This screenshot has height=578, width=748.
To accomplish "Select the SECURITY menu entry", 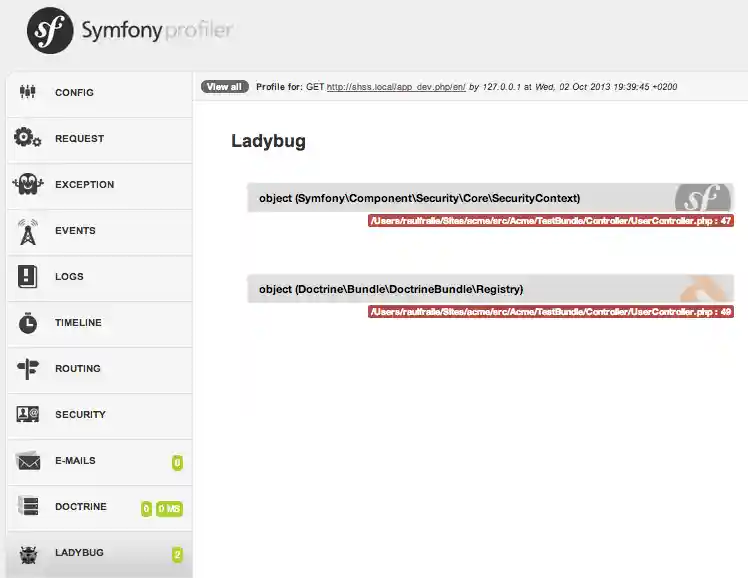I will 100,415.
